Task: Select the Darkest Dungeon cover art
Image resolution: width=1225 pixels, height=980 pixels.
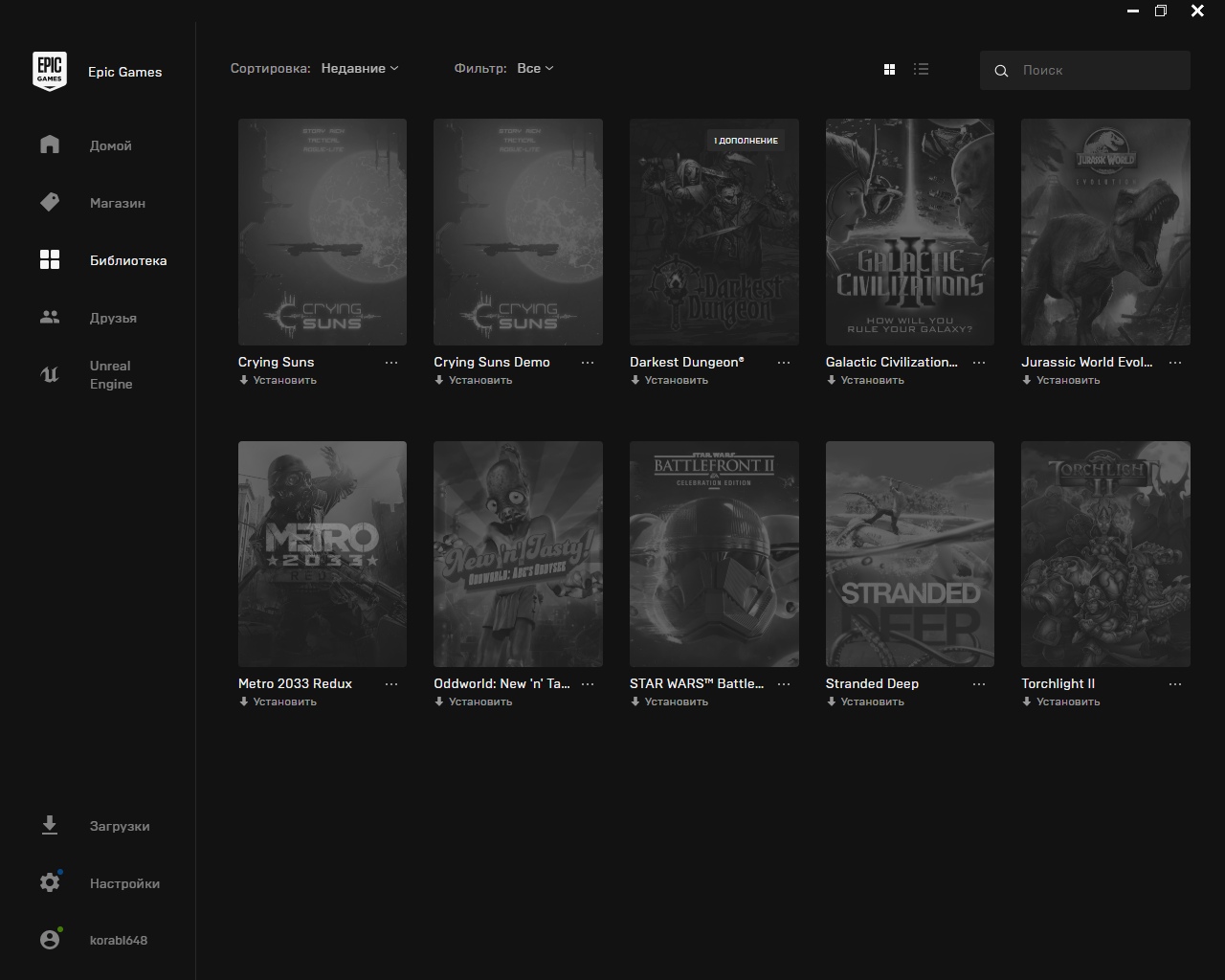Action: (x=714, y=232)
